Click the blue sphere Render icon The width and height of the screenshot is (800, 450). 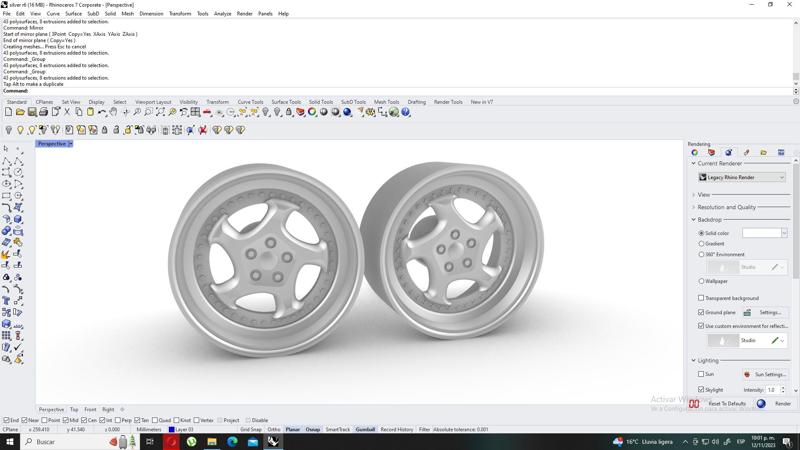tap(347, 112)
